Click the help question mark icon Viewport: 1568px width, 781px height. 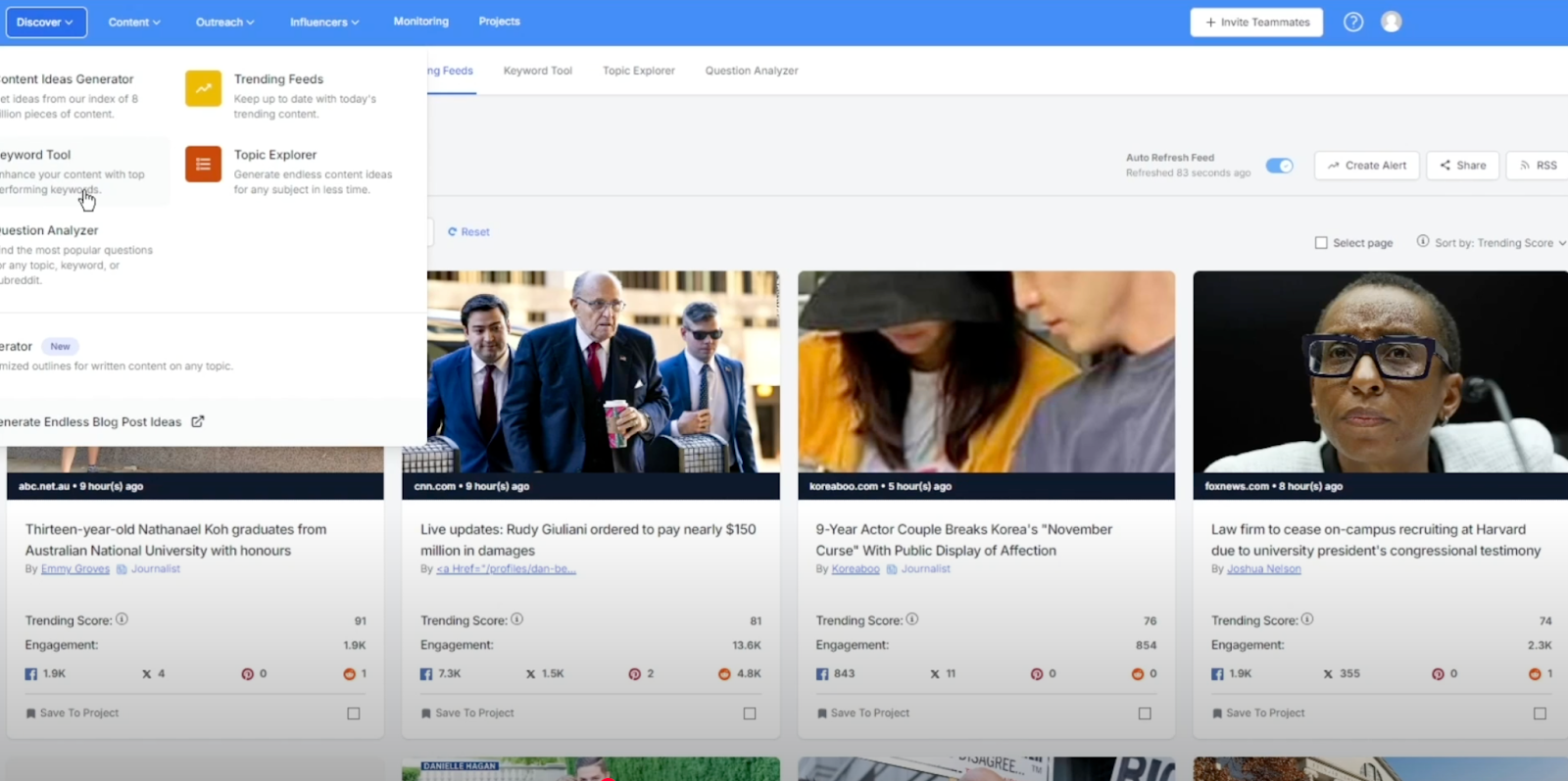click(1353, 22)
